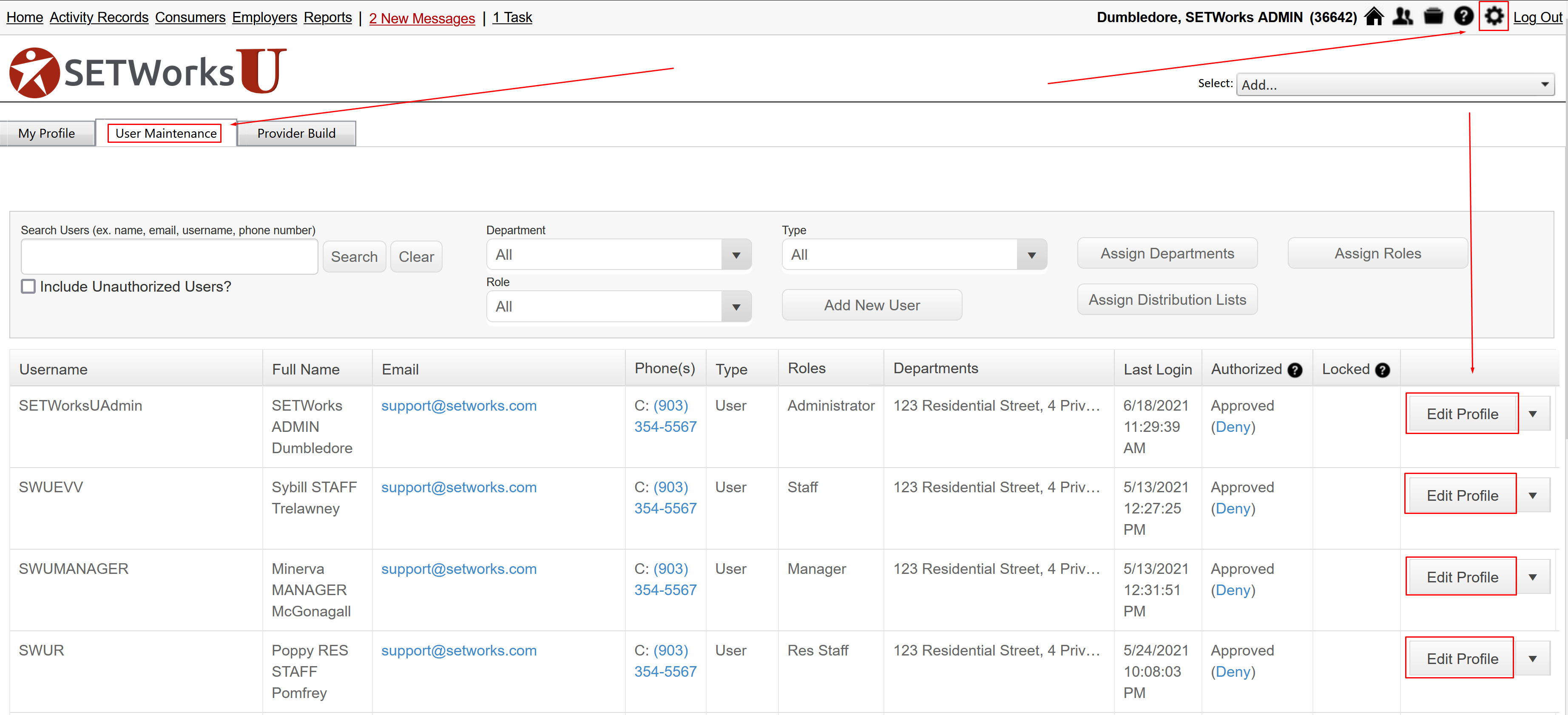Deny authorization for SETWorksUAdmin

click(1233, 427)
